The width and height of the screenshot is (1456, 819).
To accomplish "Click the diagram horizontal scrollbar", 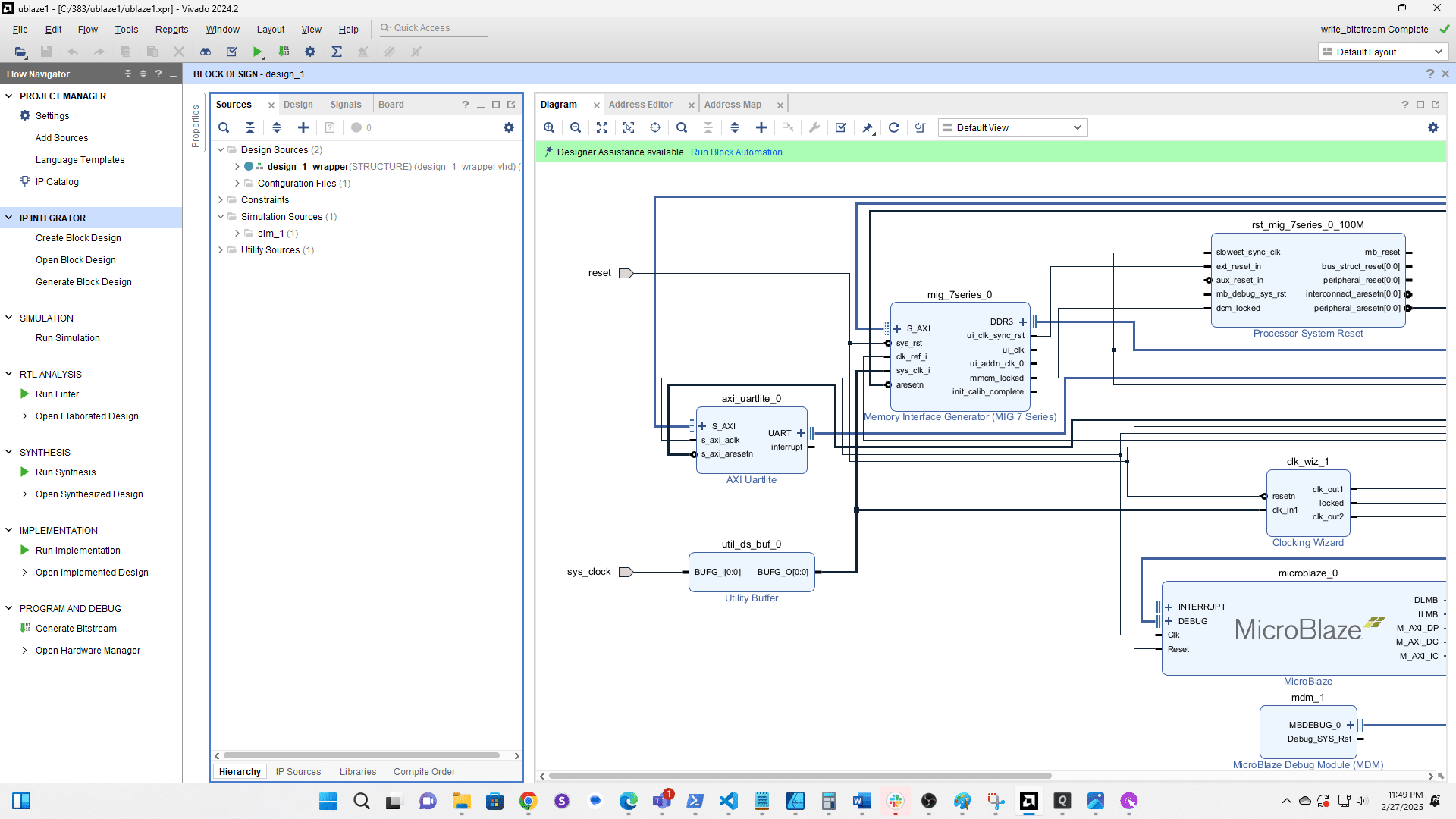I will 799,776.
